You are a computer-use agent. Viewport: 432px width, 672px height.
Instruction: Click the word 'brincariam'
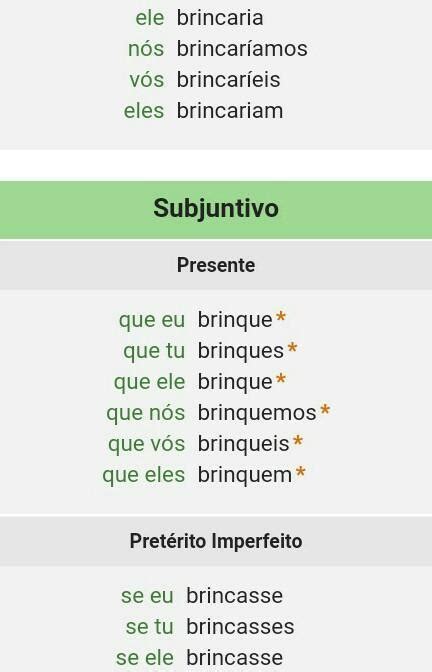[230, 111]
